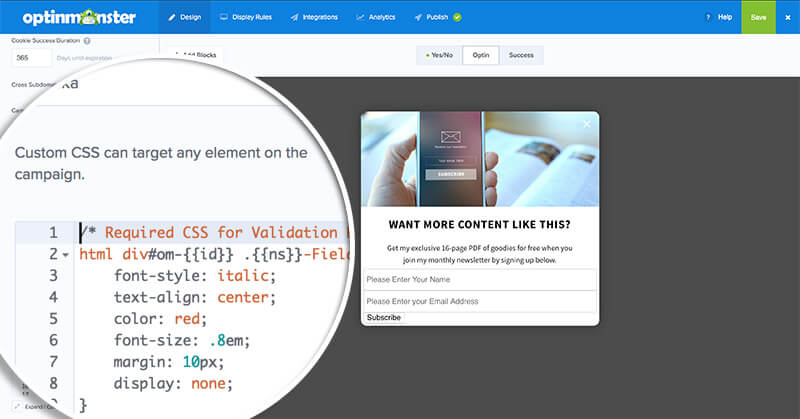Viewport: 800px width, 419px height.
Task: Close the campaign builder
Action: [788, 17]
